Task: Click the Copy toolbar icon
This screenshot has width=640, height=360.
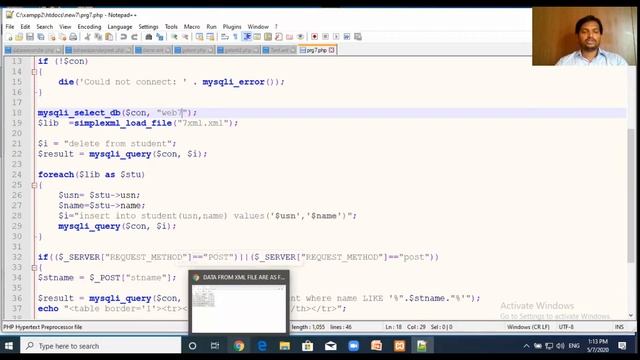Action: [98, 37]
